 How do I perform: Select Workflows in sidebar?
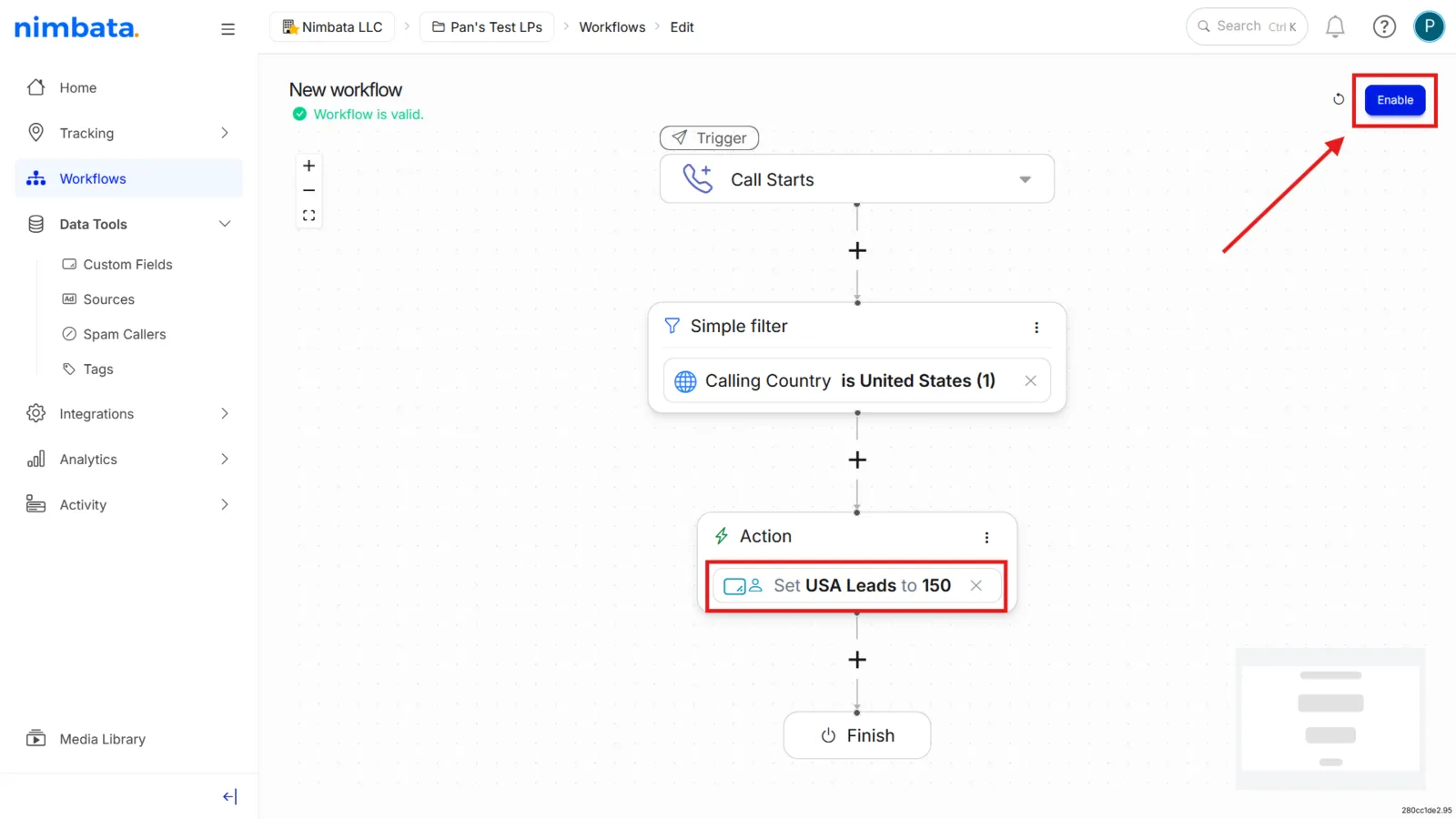[x=128, y=178]
